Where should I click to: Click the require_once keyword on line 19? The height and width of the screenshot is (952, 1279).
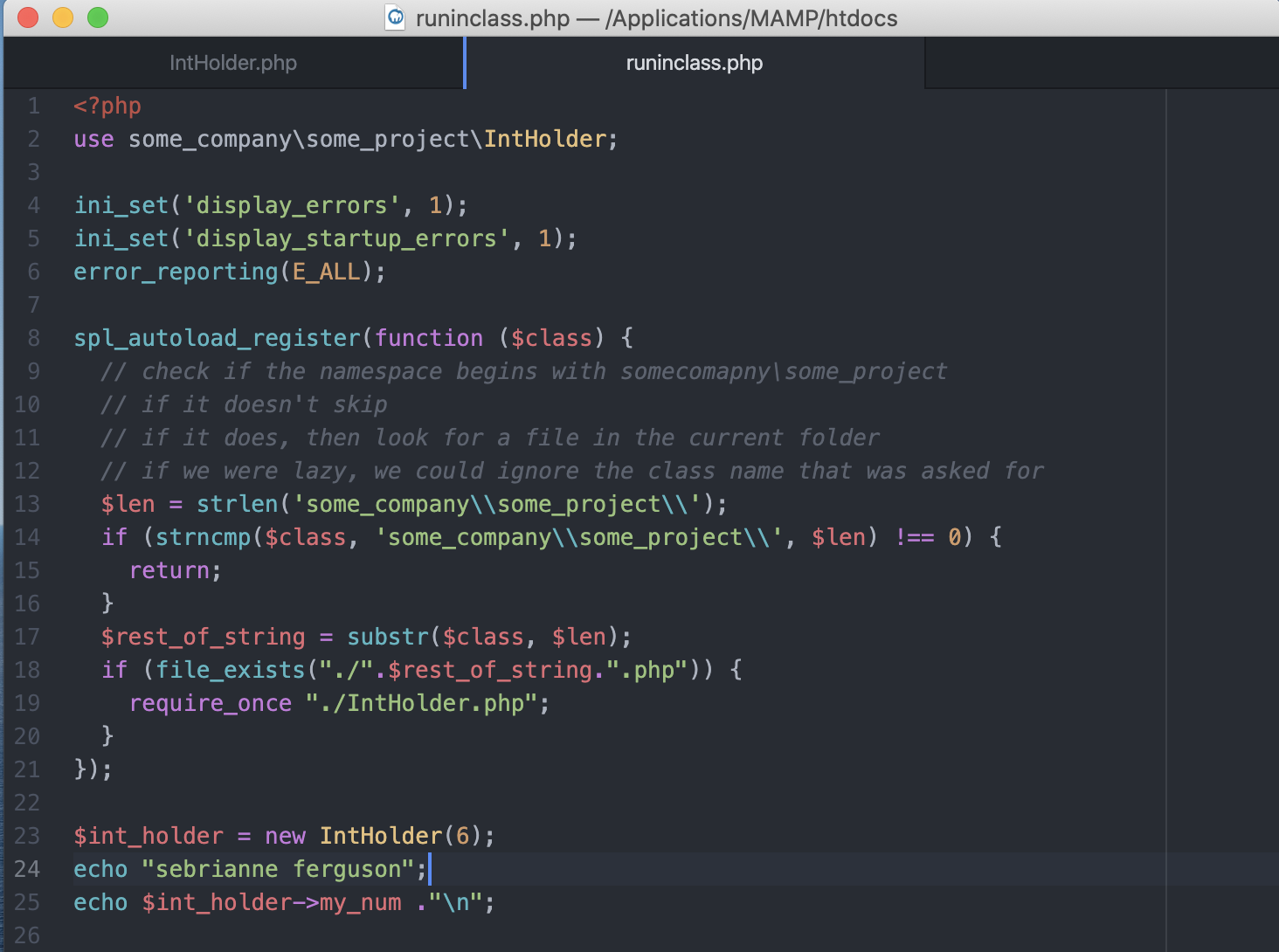[211, 703]
